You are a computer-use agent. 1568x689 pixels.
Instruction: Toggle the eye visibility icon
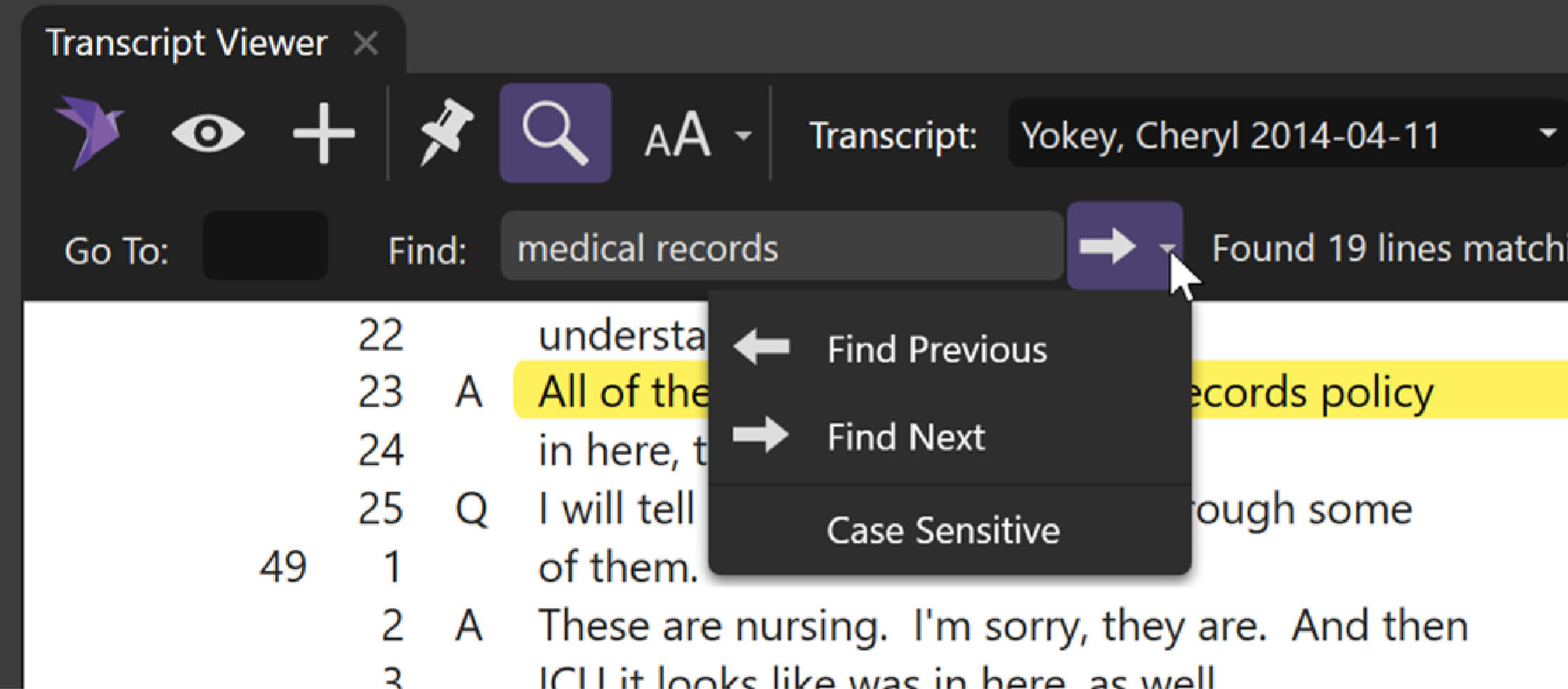[208, 133]
